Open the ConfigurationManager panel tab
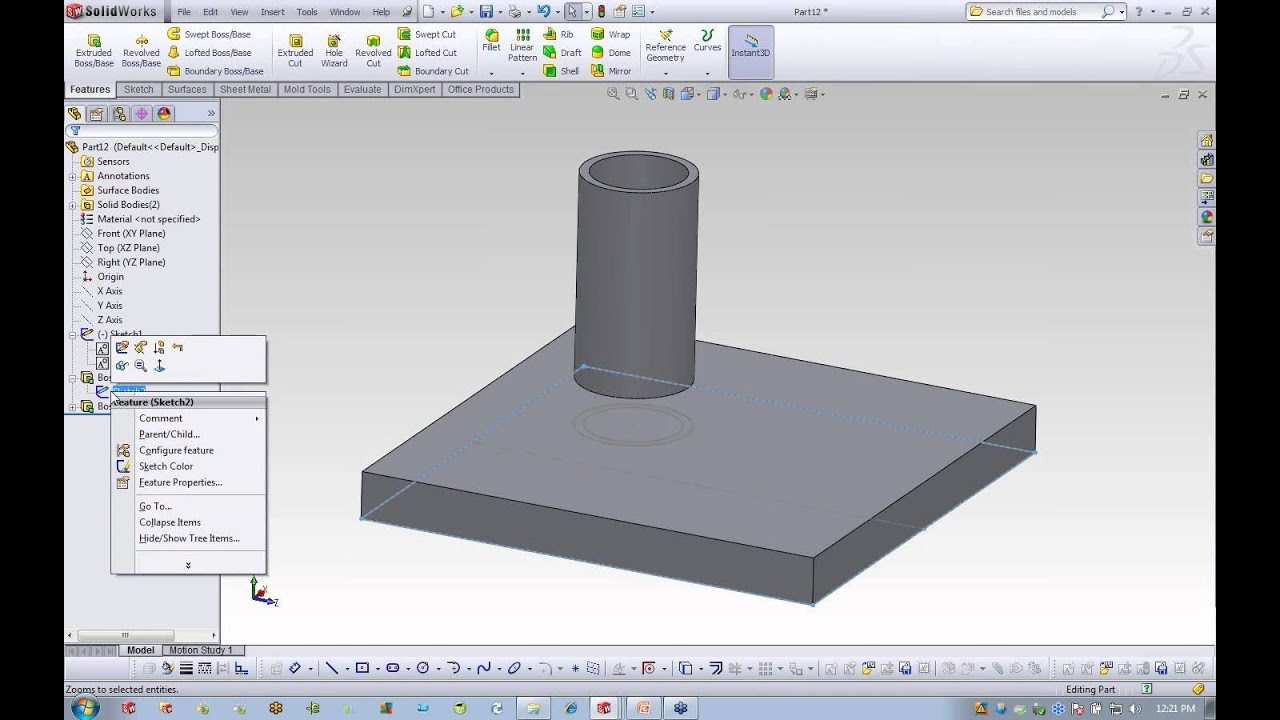This screenshot has height=720, width=1280. (119, 114)
